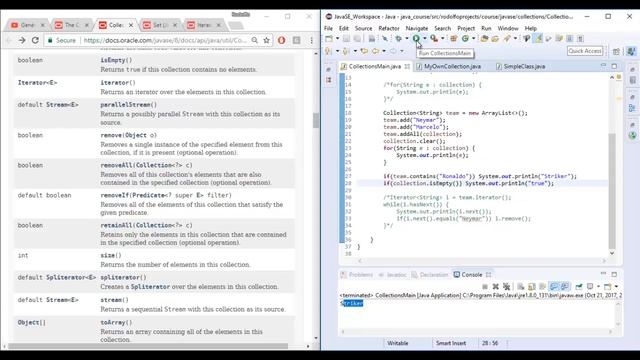Viewport: 640px width, 360px height.
Task: Click Remove All Terminated Launches icon
Action: point(507,287)
